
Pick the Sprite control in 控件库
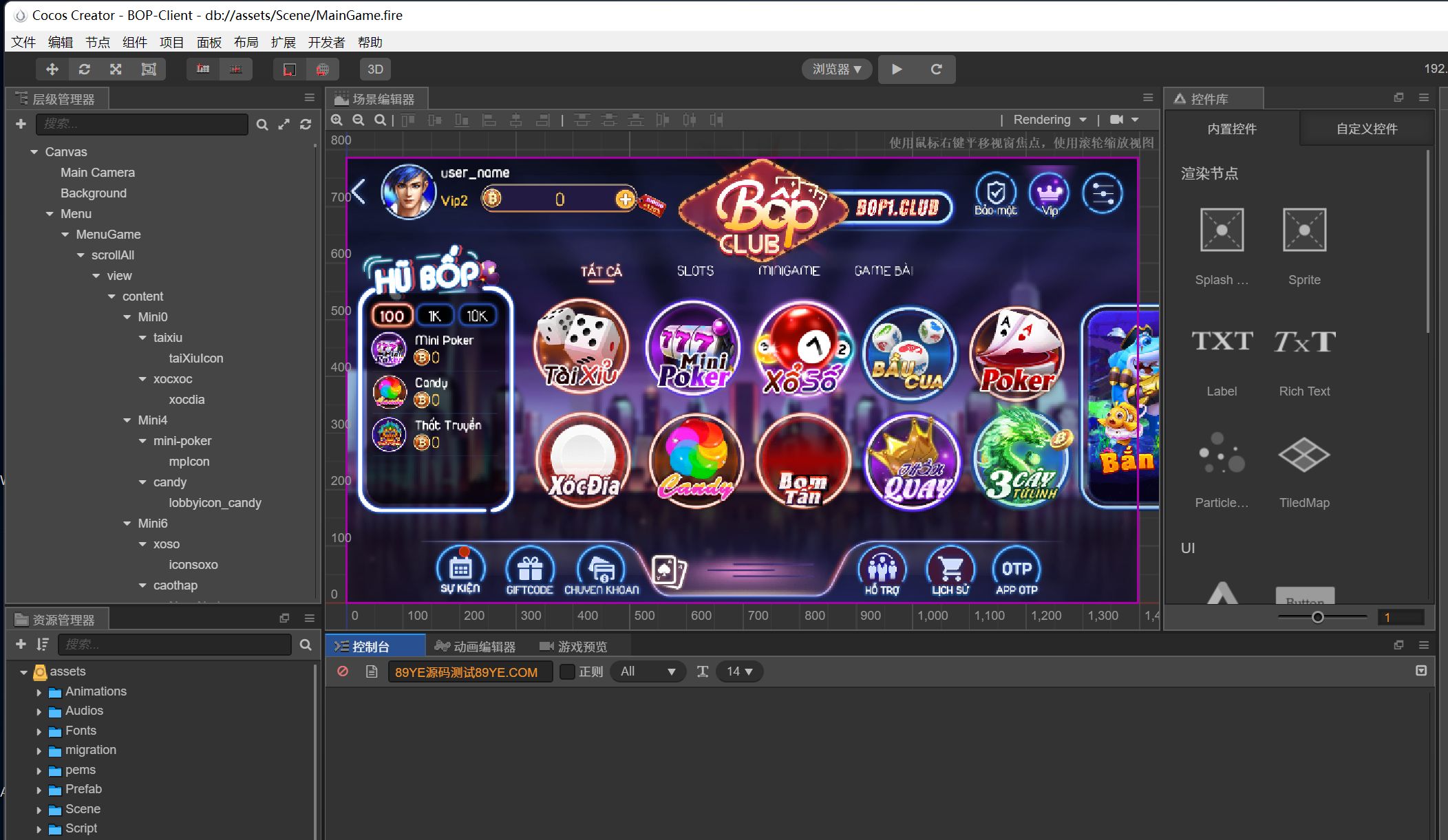[x=1304, y=246]
